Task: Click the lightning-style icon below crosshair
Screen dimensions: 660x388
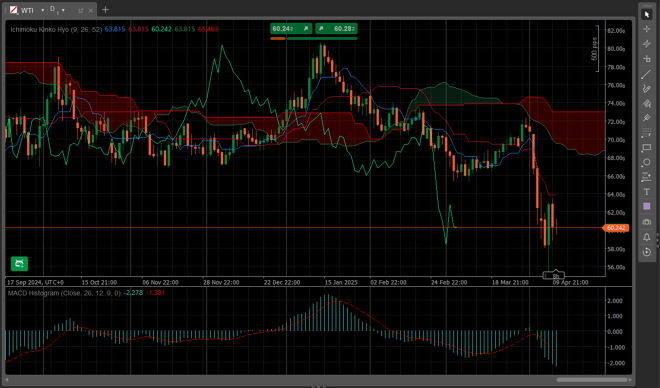Action: click(x=647, y=44)
